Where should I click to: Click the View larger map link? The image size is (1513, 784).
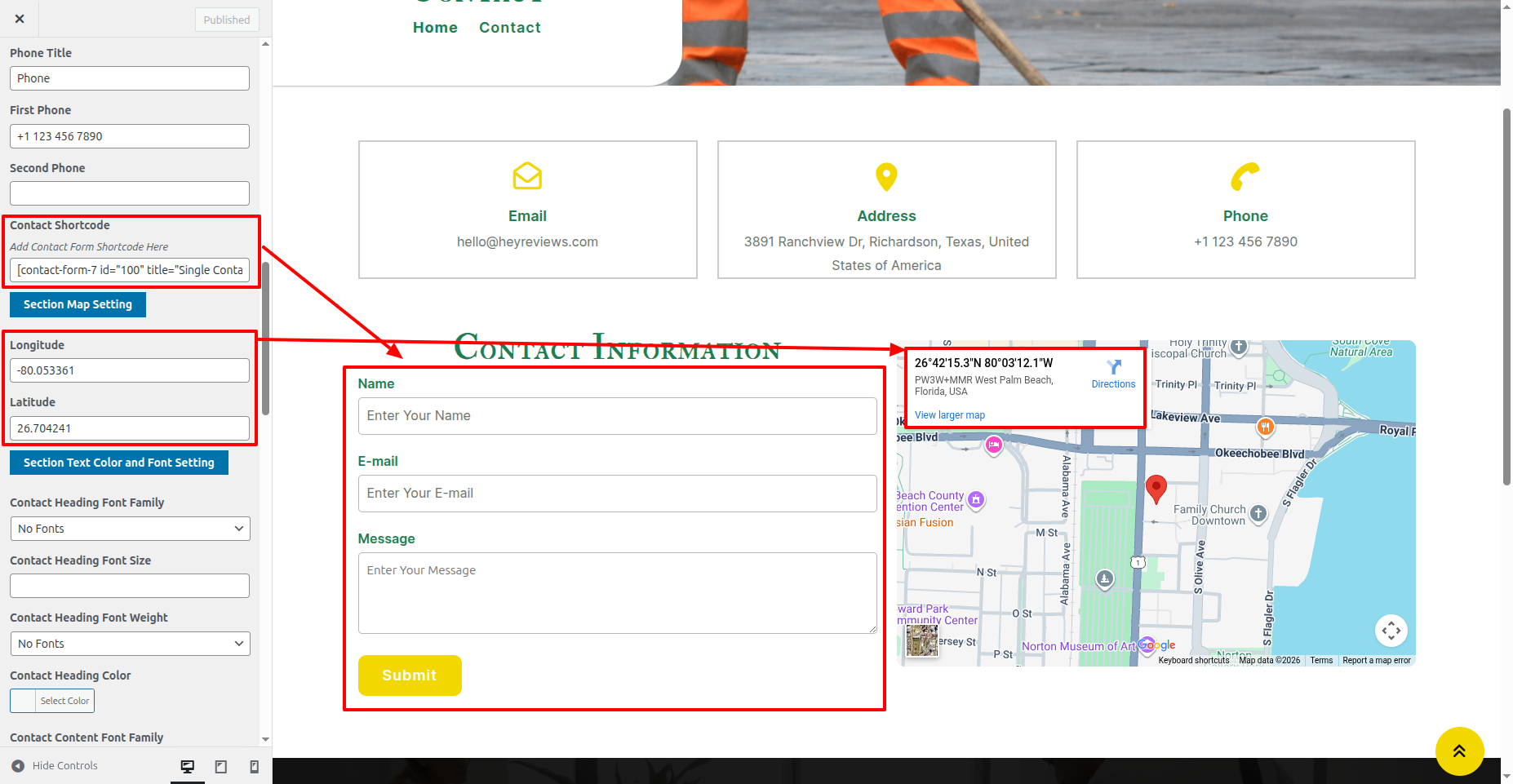(x=949, y=415)
